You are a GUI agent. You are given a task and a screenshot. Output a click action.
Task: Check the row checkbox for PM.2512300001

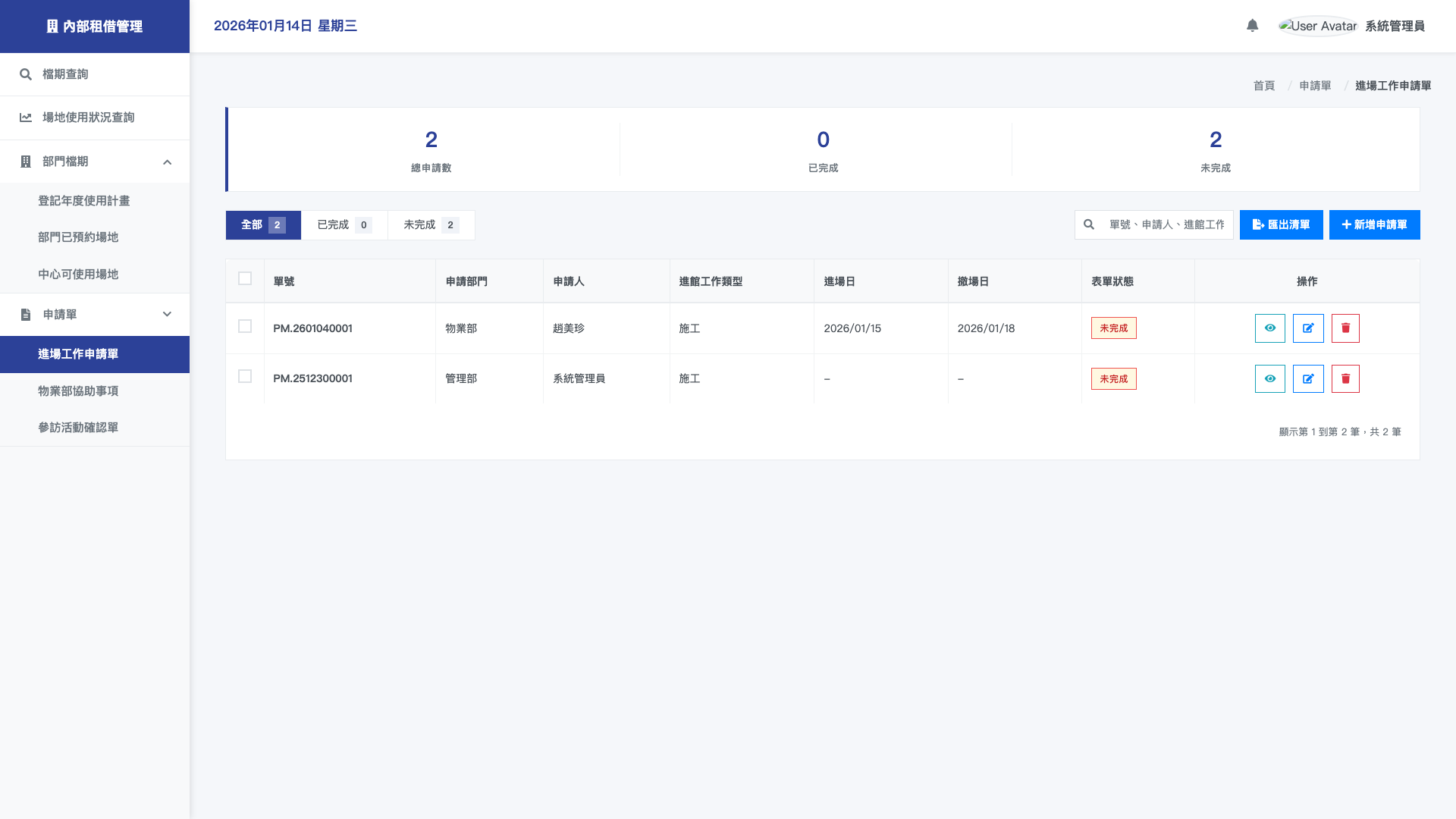[x=245, y=376]
